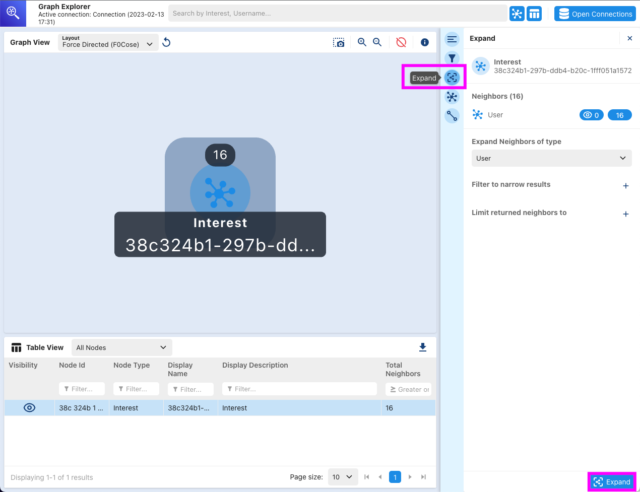Viewport: 640px width, 492px height.
Task: Expand the Filter to narrow results section
Action: coord(625,185)
